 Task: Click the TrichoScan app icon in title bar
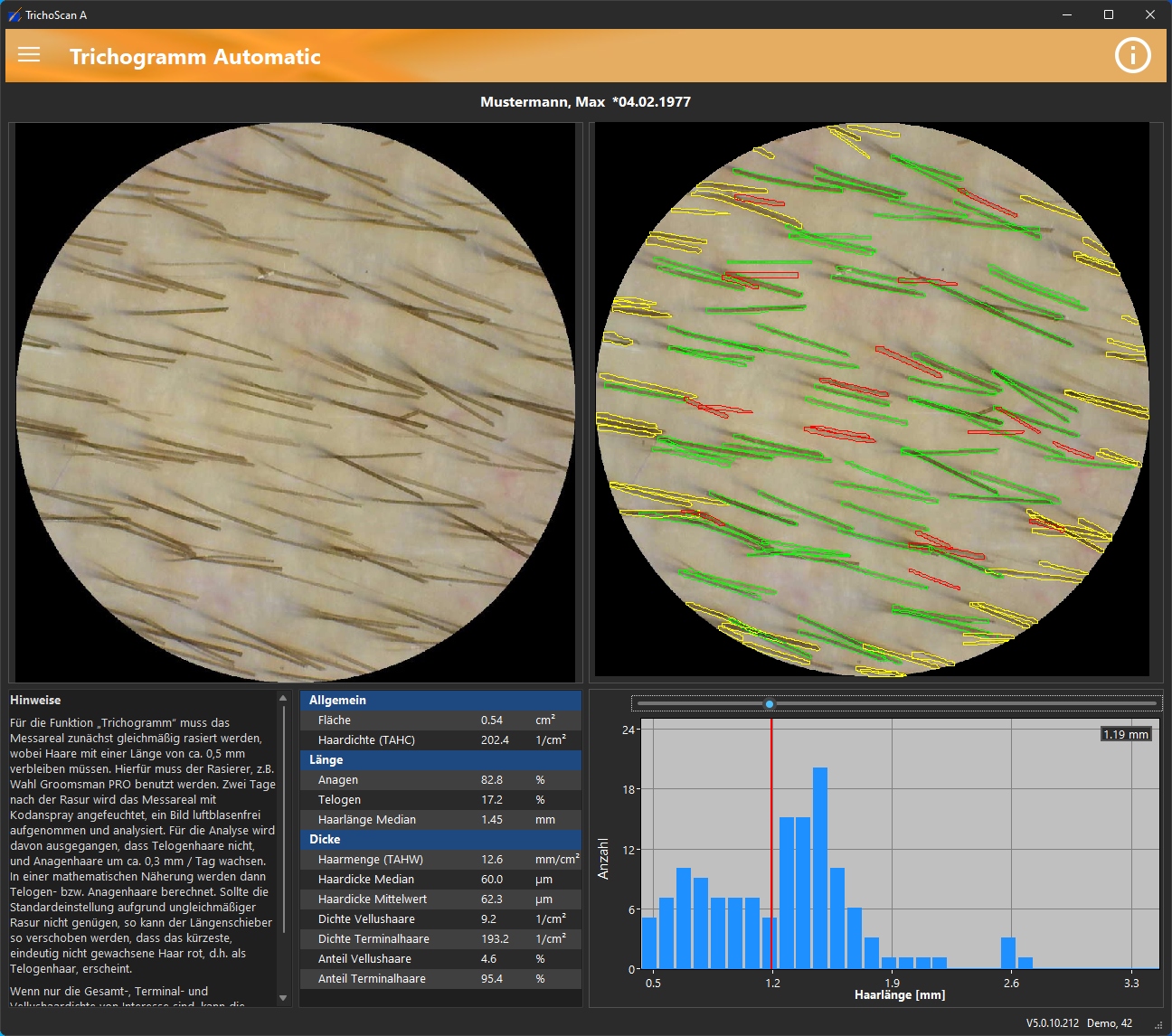pyautogui.click(x=14, y=14)
